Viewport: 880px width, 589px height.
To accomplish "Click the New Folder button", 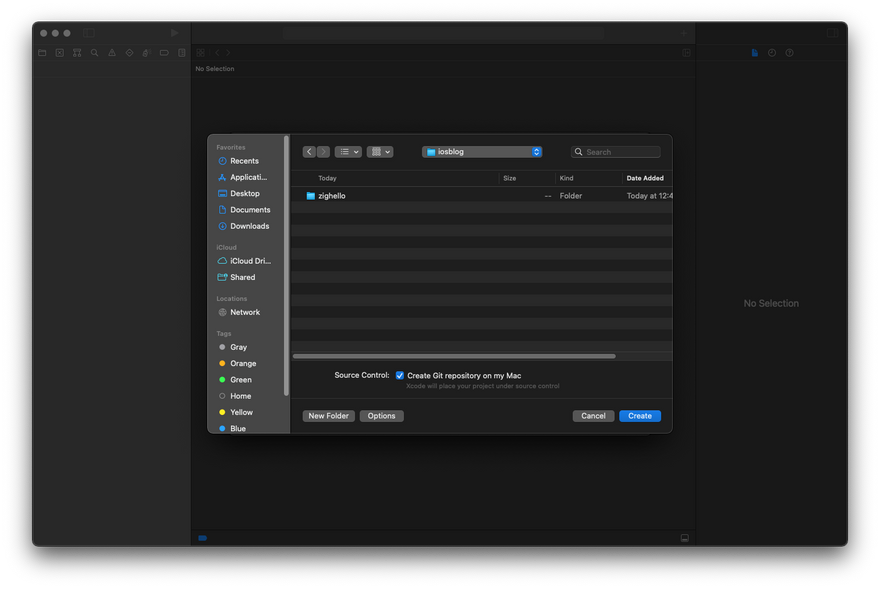I will 328,416.
